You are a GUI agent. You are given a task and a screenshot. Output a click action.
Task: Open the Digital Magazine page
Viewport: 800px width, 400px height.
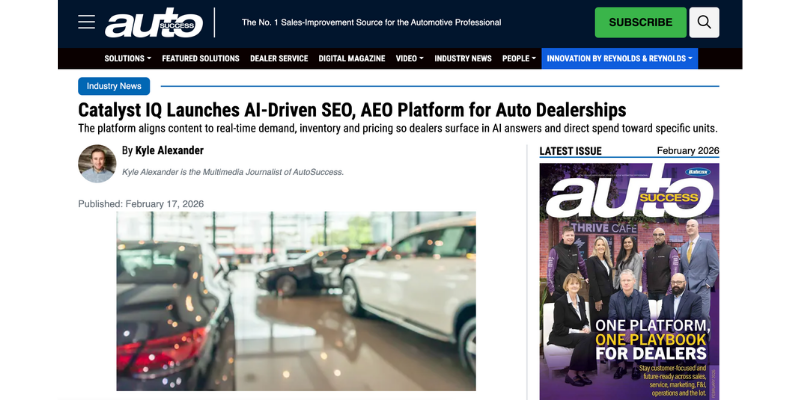(x=352, y=59)
